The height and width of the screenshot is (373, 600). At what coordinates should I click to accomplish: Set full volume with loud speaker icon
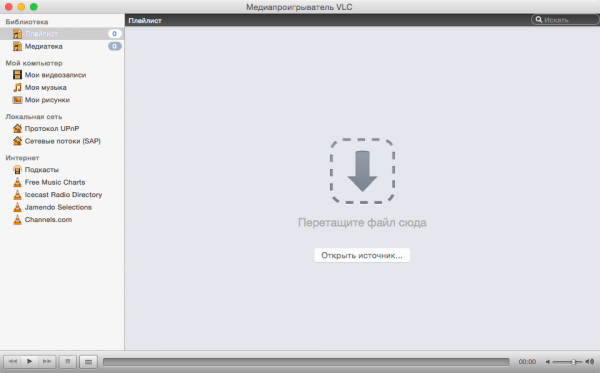(590, 362)
